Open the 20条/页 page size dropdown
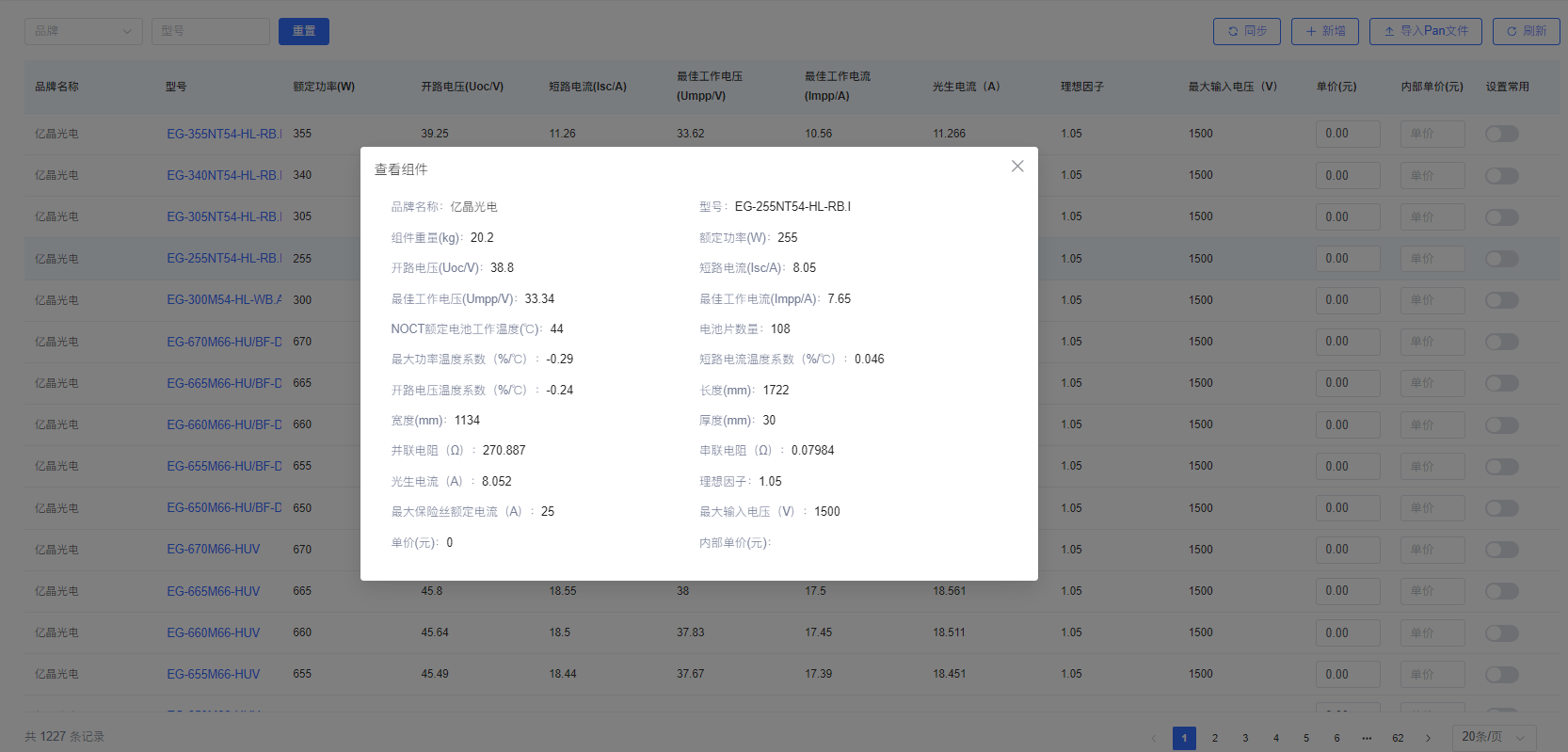The width and height of the screenshot is (1568, 752). (1495, 737)
